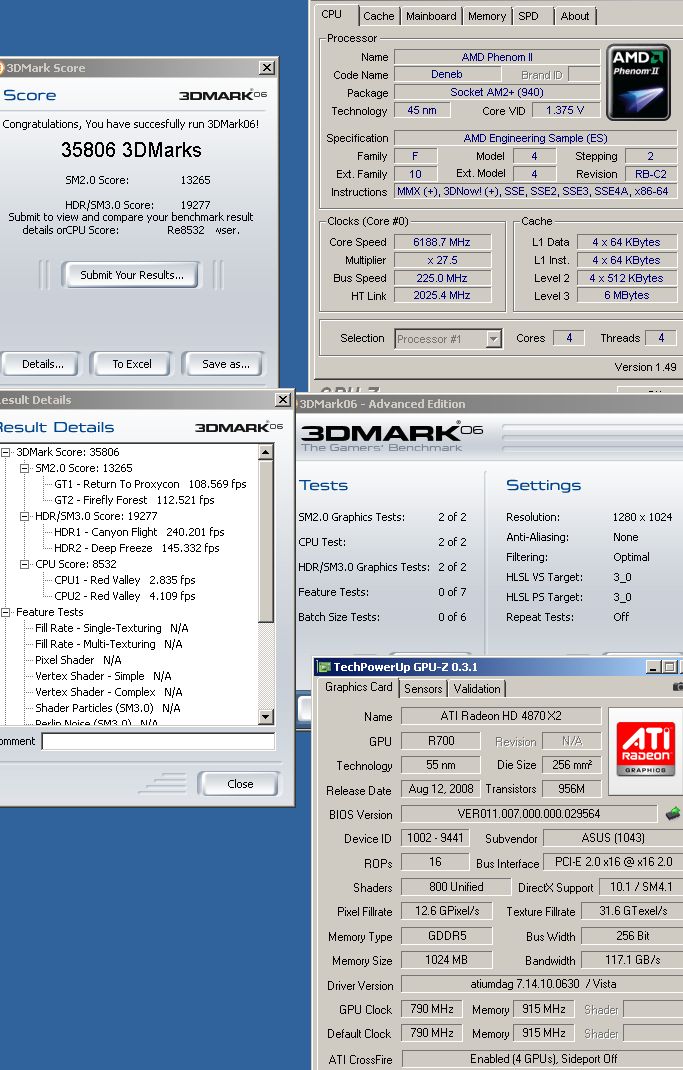Click the Comment text field
This screenshot has width=683, height=1070.
point(158,741)
